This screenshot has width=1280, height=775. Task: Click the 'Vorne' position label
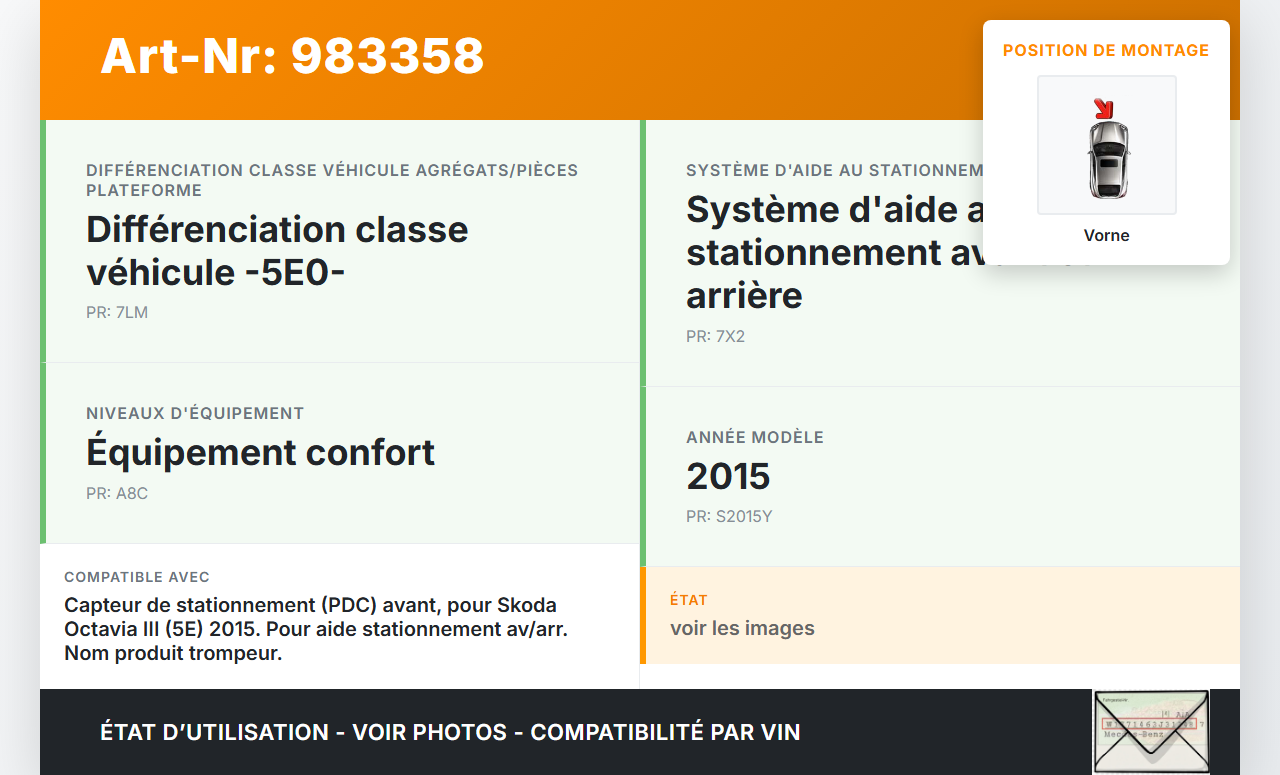(x=1106, y=236)
